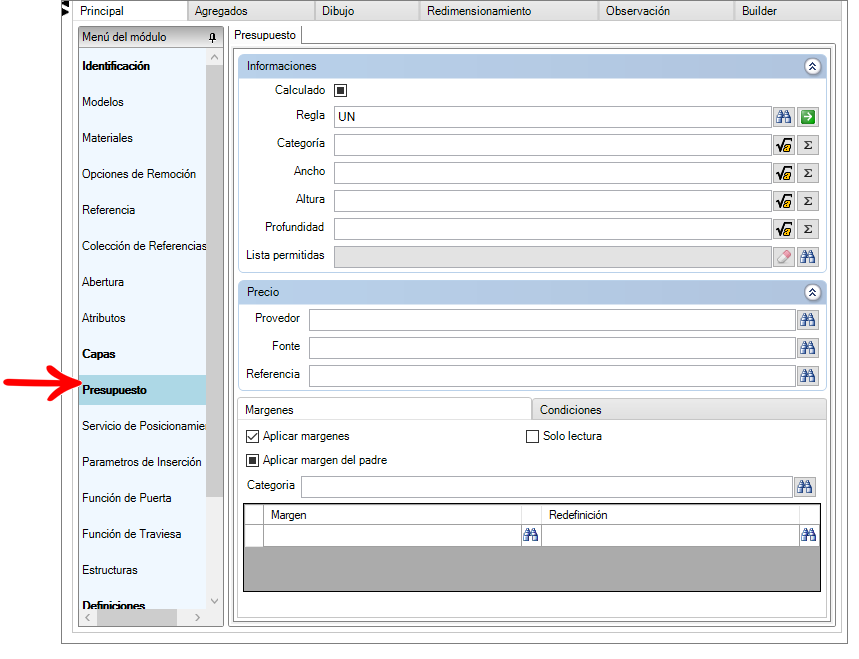Screen dimensions: 859x659
Task: Click module menu scroll left arrow
Action: pyautogui.click(x=88, y=617)
